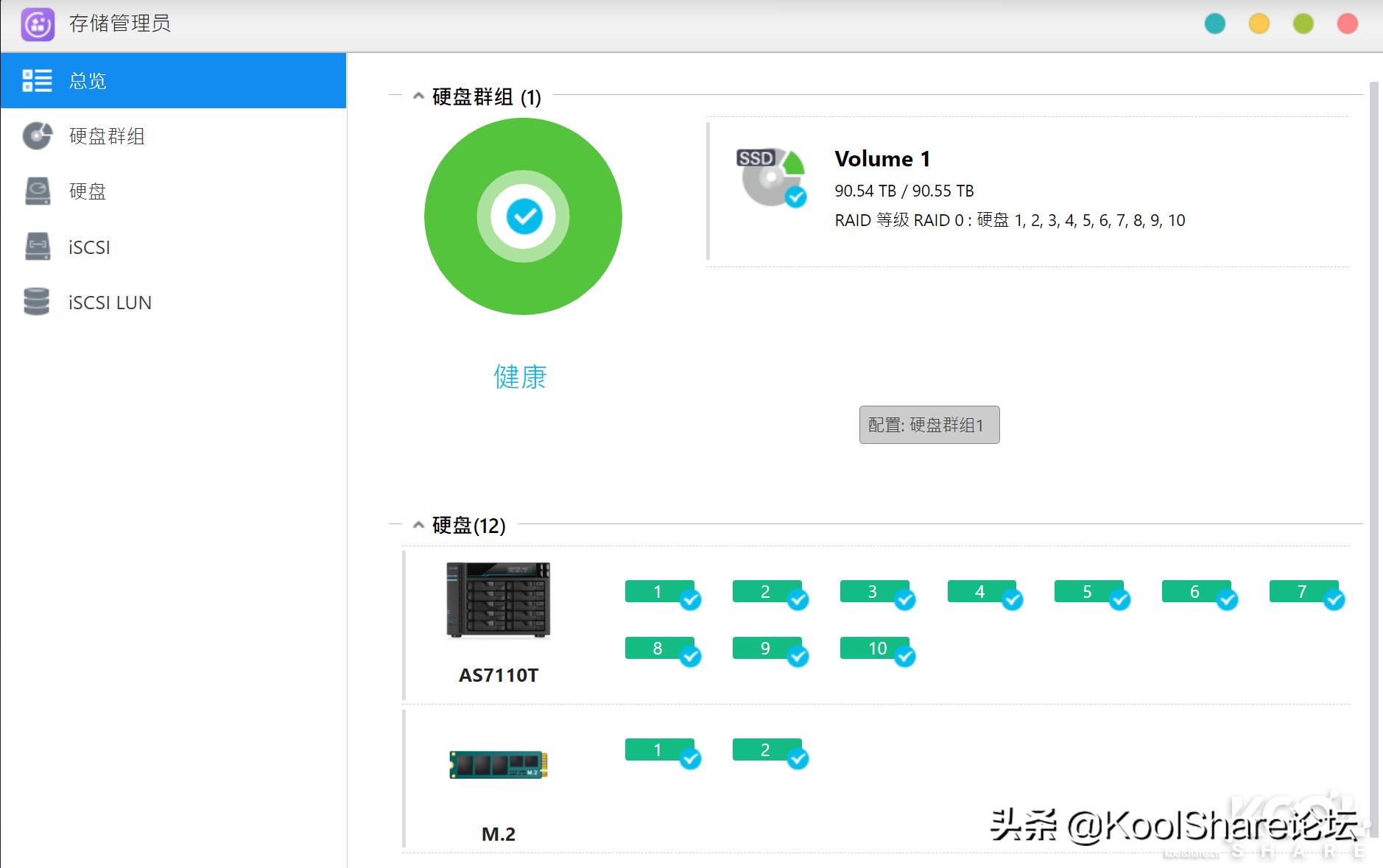Collapse the 硬盘群组 (1) section

418,95
